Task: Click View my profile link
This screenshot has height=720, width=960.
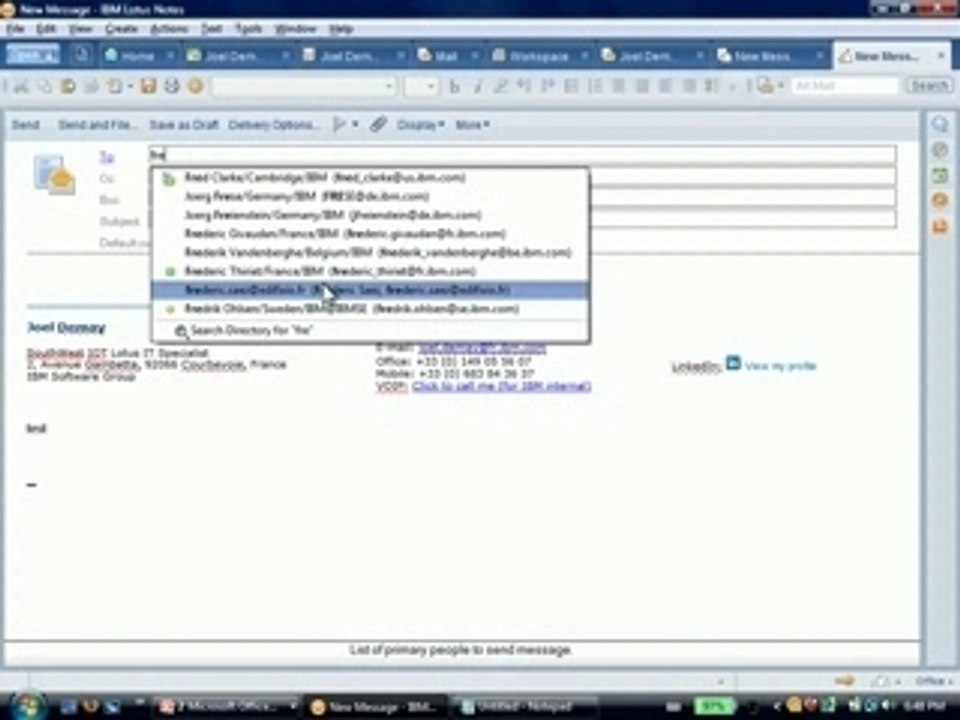Action: 781,366
